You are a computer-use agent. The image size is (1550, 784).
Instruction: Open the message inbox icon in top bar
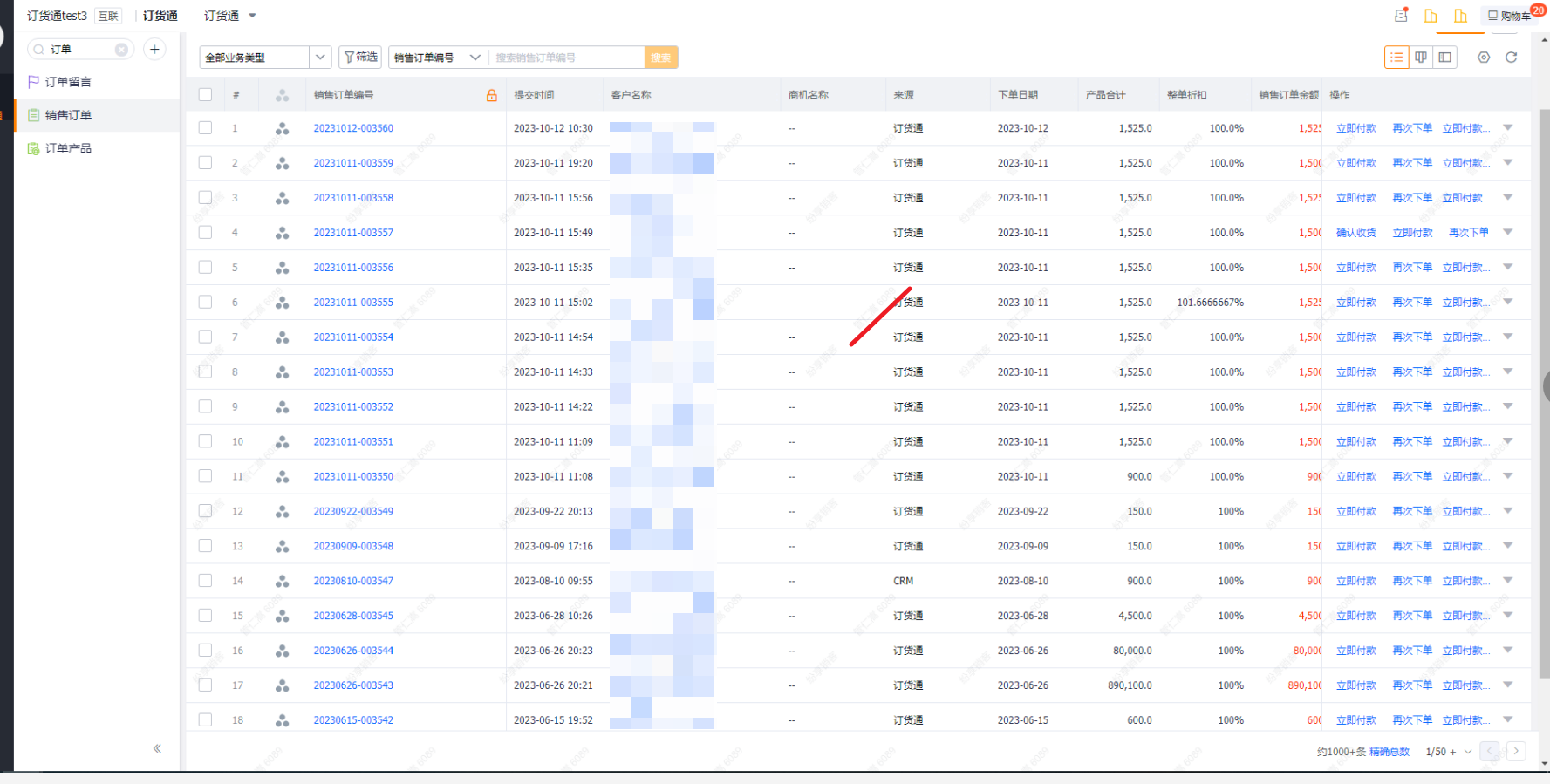[x=1401, y=16]
